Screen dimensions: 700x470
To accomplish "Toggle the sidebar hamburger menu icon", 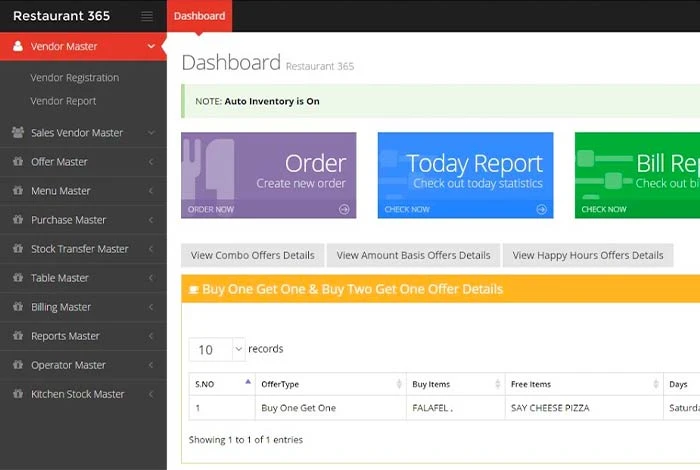I will (147, 17).
